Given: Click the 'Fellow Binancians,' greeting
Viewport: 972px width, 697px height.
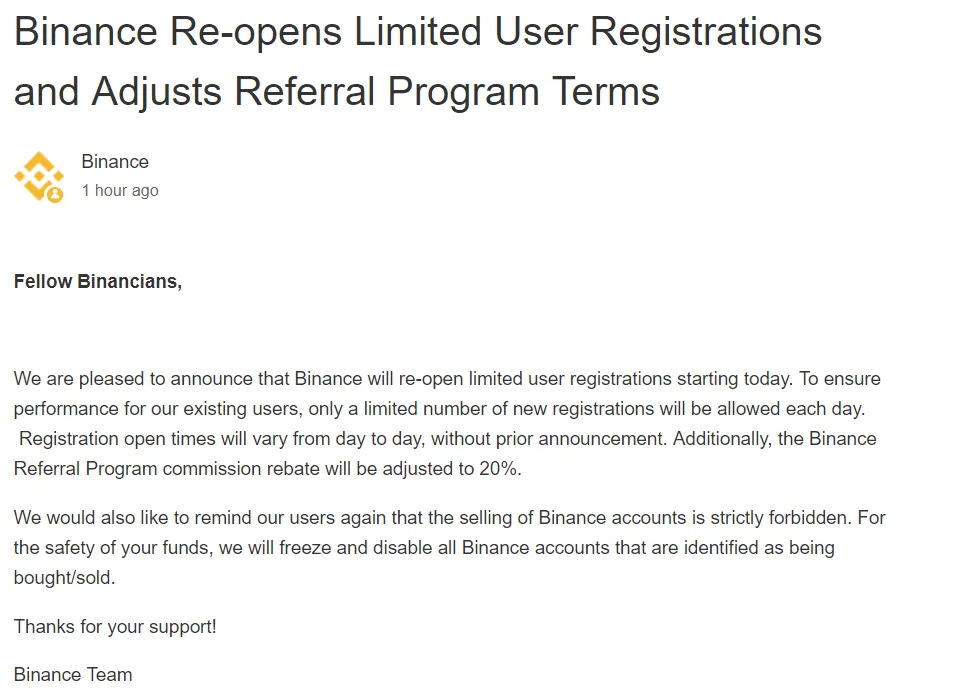Looking at the screenshot, I should pos(98,282).
